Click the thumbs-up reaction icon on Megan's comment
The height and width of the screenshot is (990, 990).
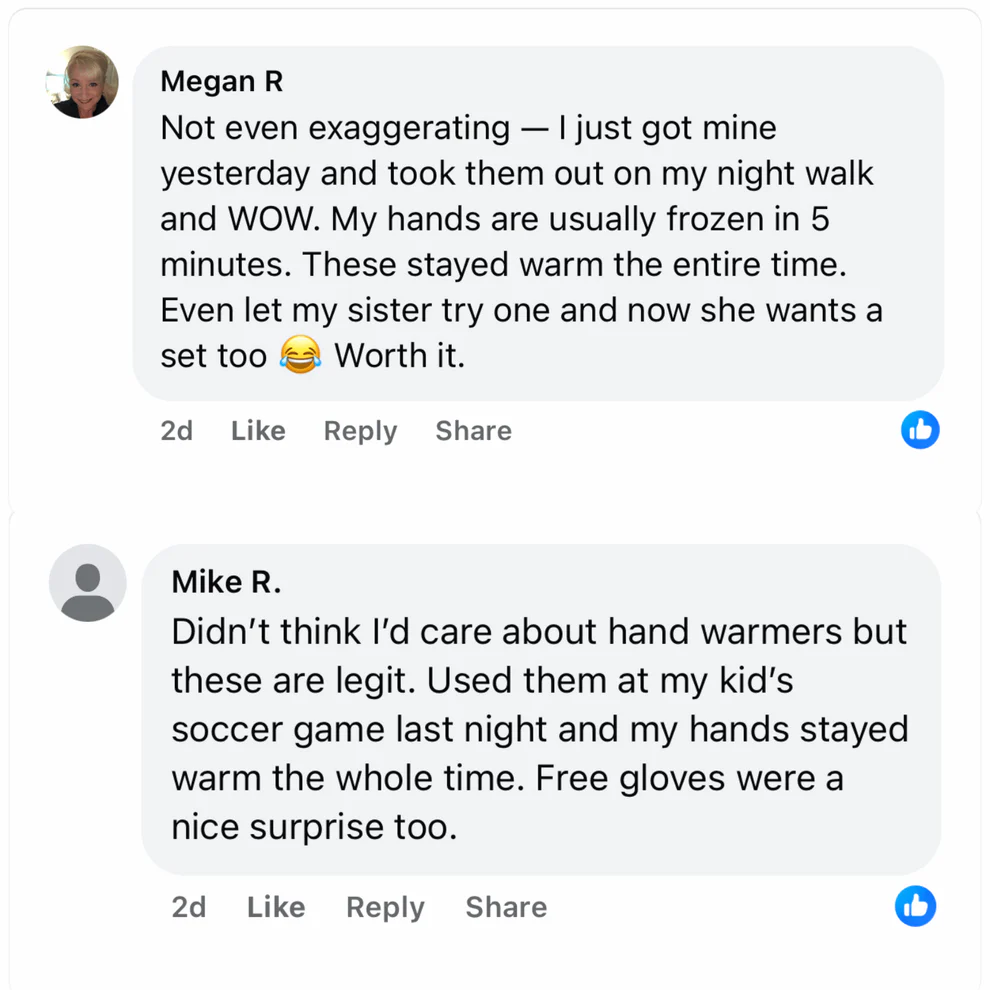(x=920, y=430)
